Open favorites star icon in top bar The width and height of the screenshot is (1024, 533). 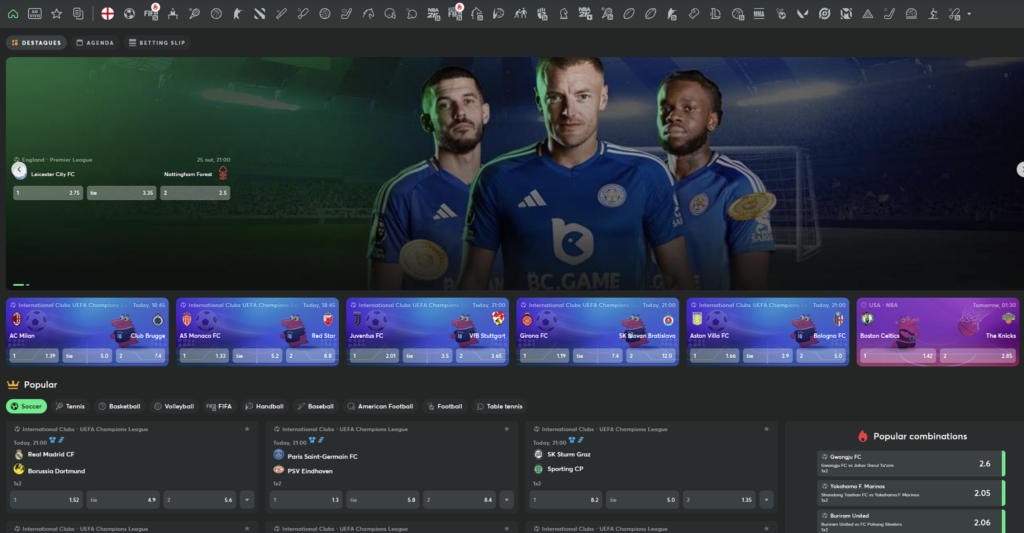(x=57, y=14)
